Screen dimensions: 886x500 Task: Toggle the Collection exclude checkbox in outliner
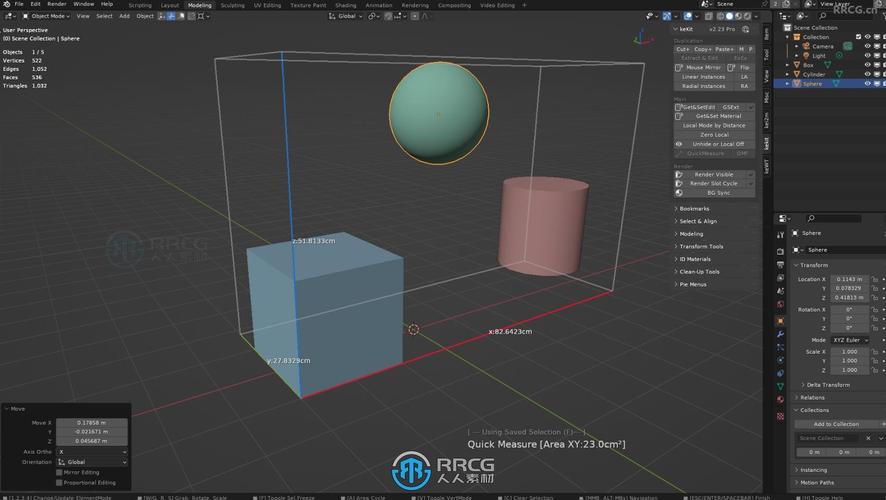pyautogui.click(x=858, y=37)
